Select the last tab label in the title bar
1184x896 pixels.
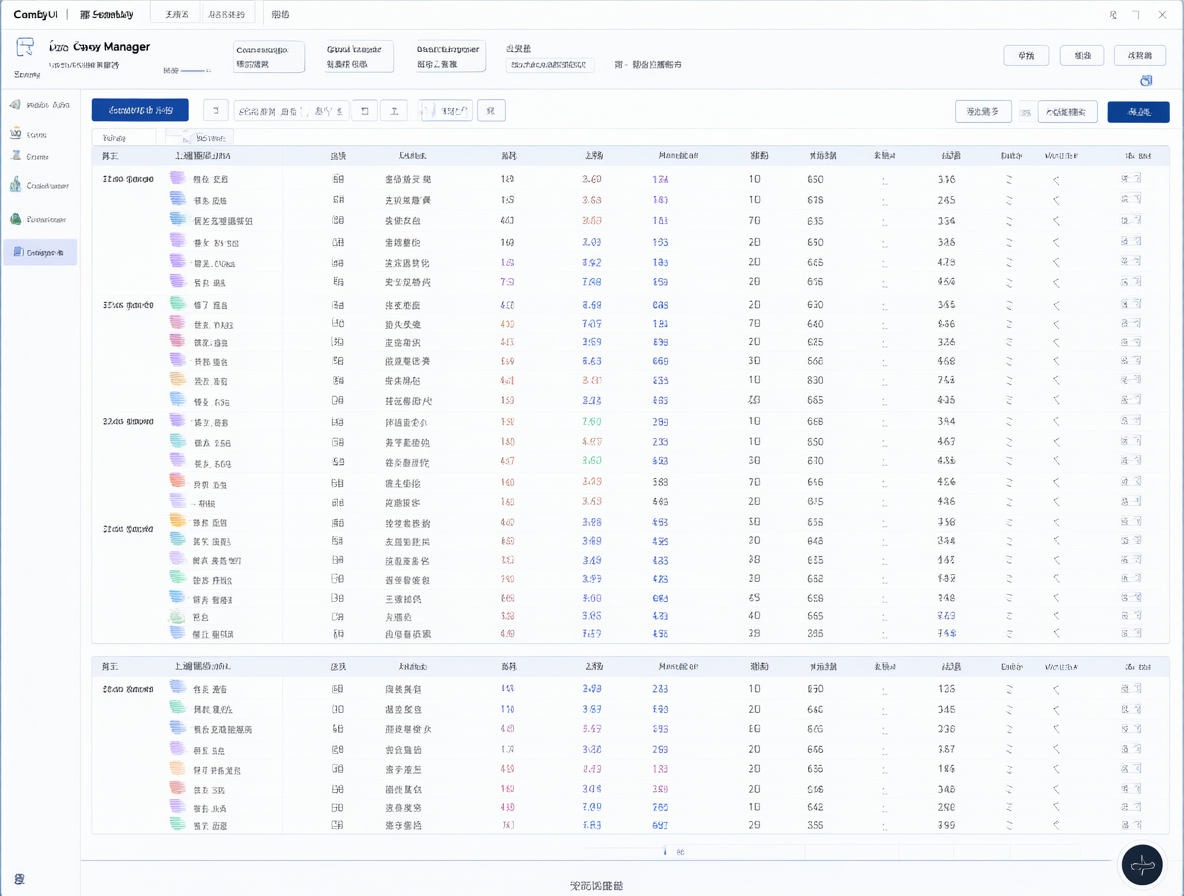280,14
